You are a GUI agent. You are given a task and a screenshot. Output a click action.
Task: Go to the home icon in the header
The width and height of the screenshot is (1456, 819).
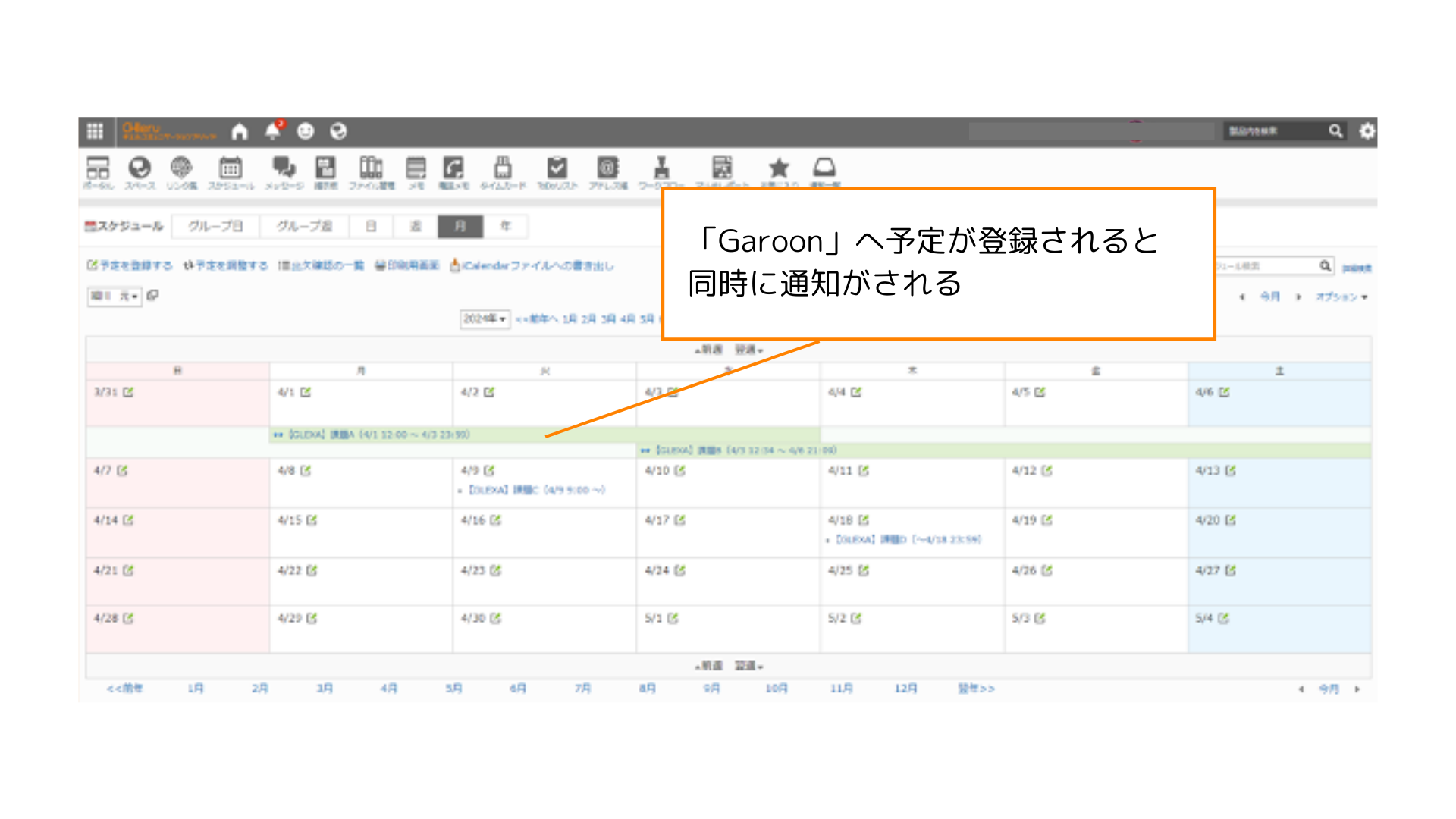(240, 131)
